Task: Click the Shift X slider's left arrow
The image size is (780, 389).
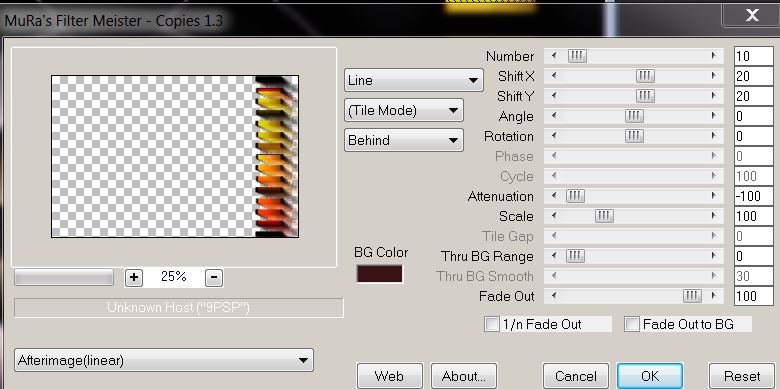Action: tap(554, 76)
